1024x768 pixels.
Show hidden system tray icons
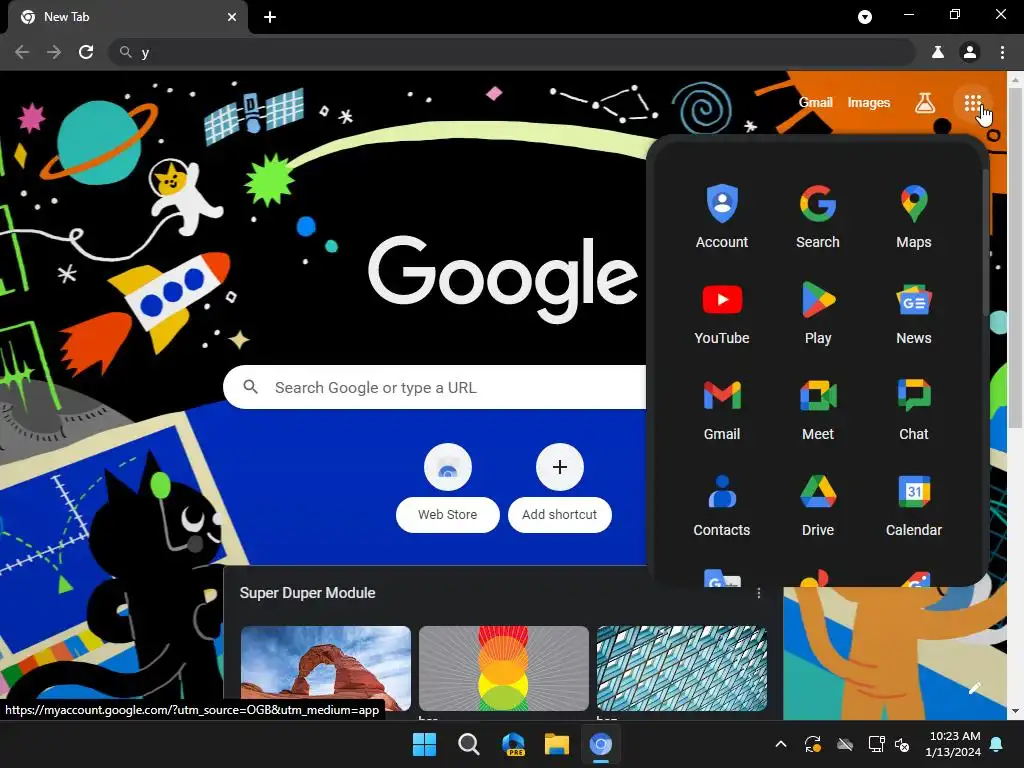click(x=780, y=744)
